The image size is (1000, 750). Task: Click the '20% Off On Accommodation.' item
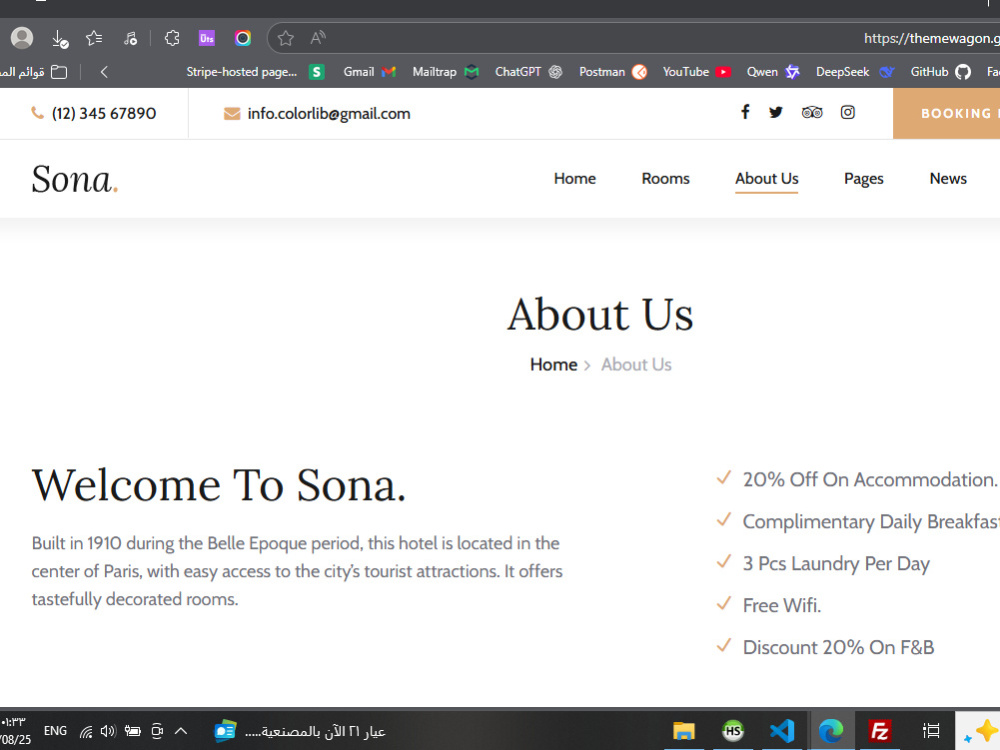point(869,480)
